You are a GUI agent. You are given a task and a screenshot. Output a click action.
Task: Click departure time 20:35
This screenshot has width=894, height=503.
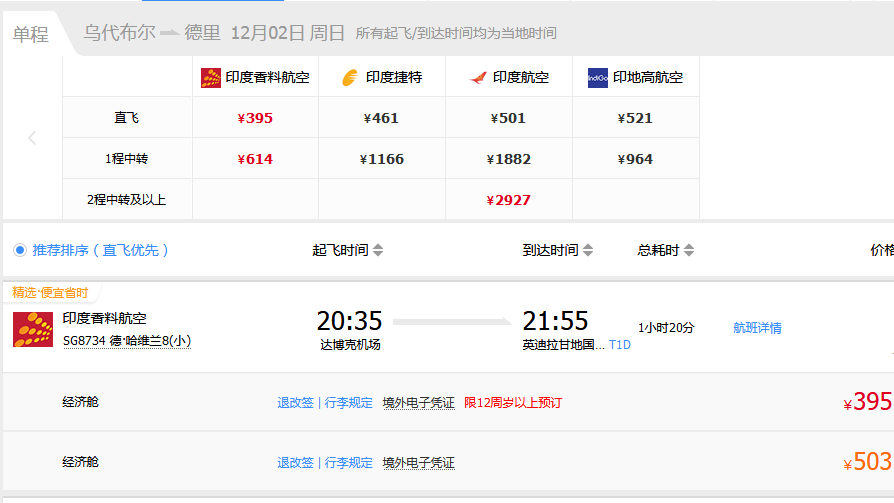350,321
